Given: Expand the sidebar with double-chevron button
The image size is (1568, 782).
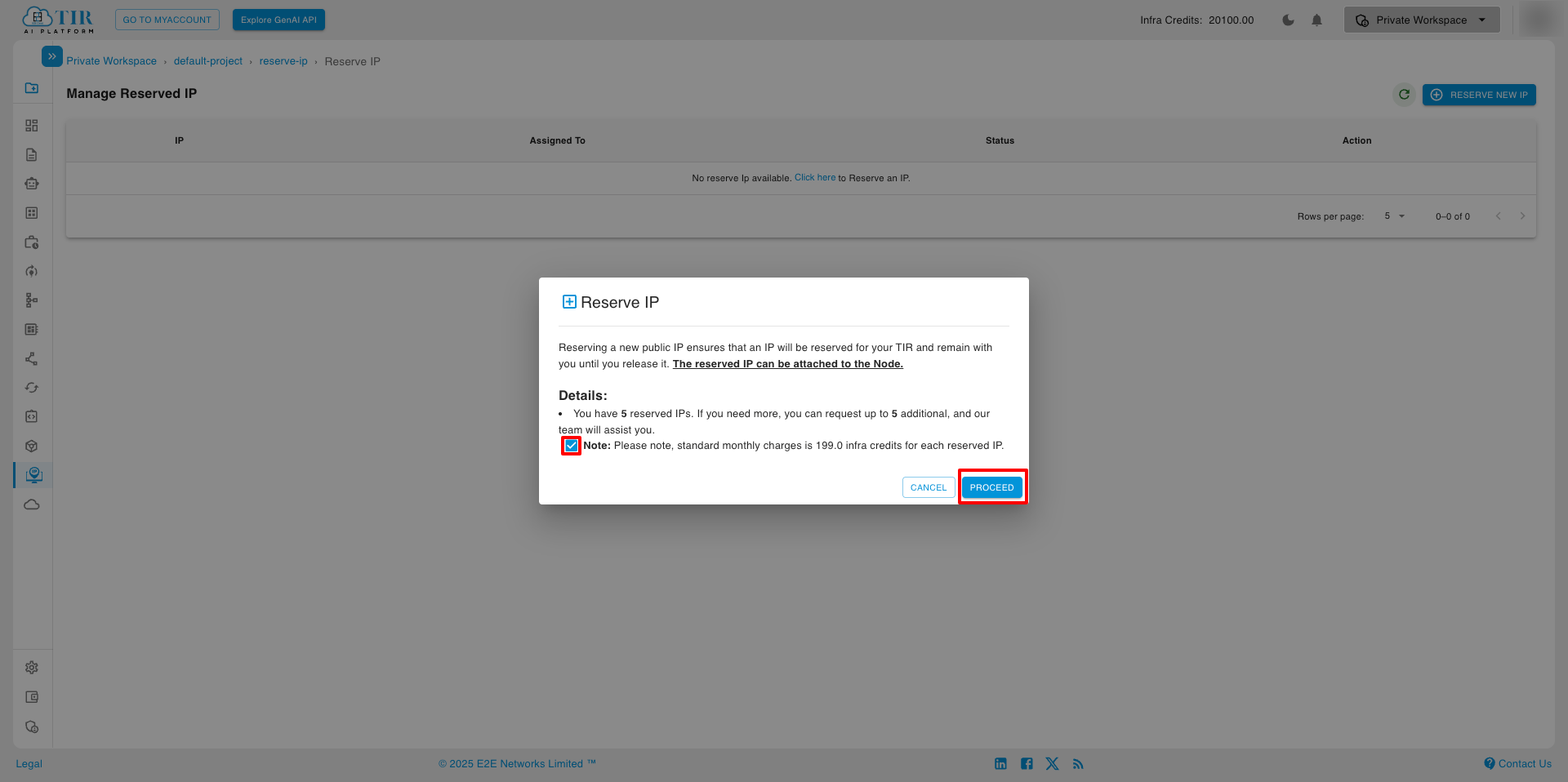Looking at the screenshot, I should [x=51, y=56].
